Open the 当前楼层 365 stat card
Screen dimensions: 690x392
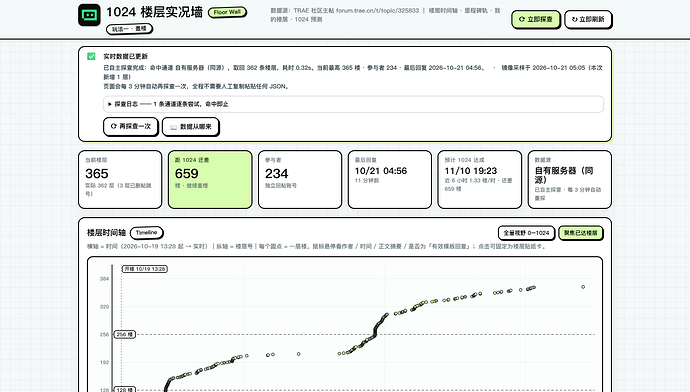[x=120, y=179]
